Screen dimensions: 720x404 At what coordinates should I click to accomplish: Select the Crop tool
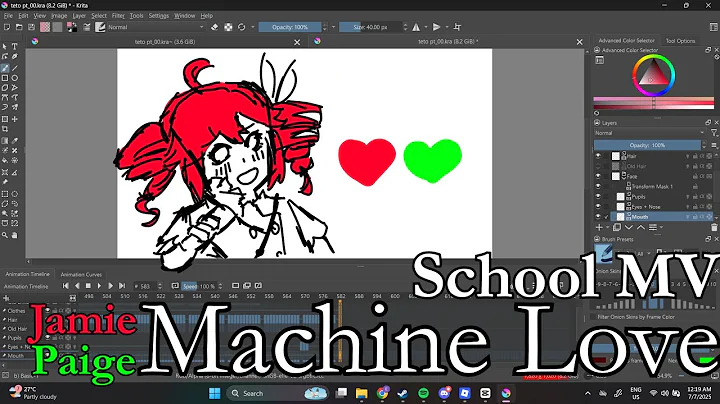[x=5, y=129]
